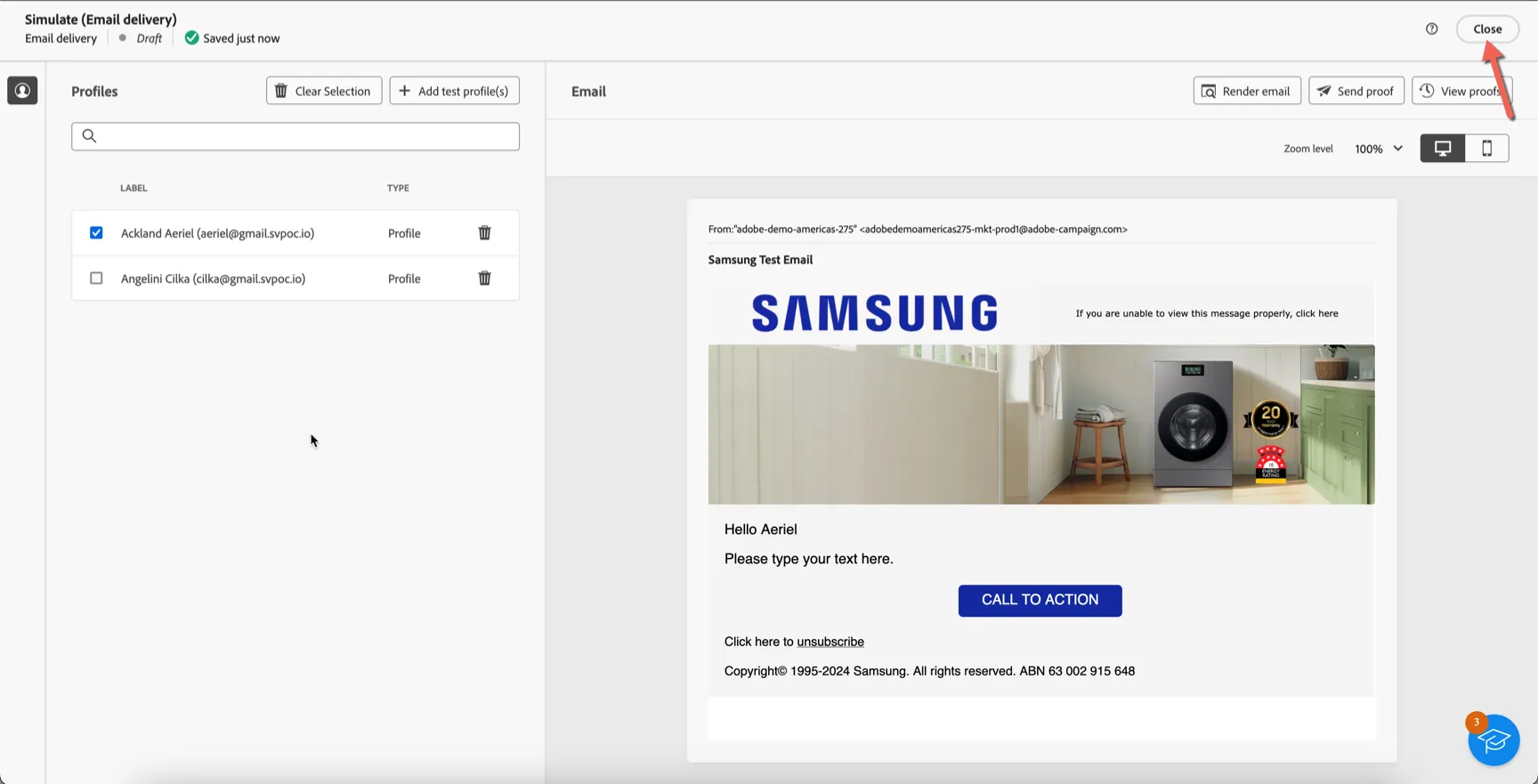Switch to mobile preview mode
Viewport: 1538px width, 784px height.
[1487, 149]
